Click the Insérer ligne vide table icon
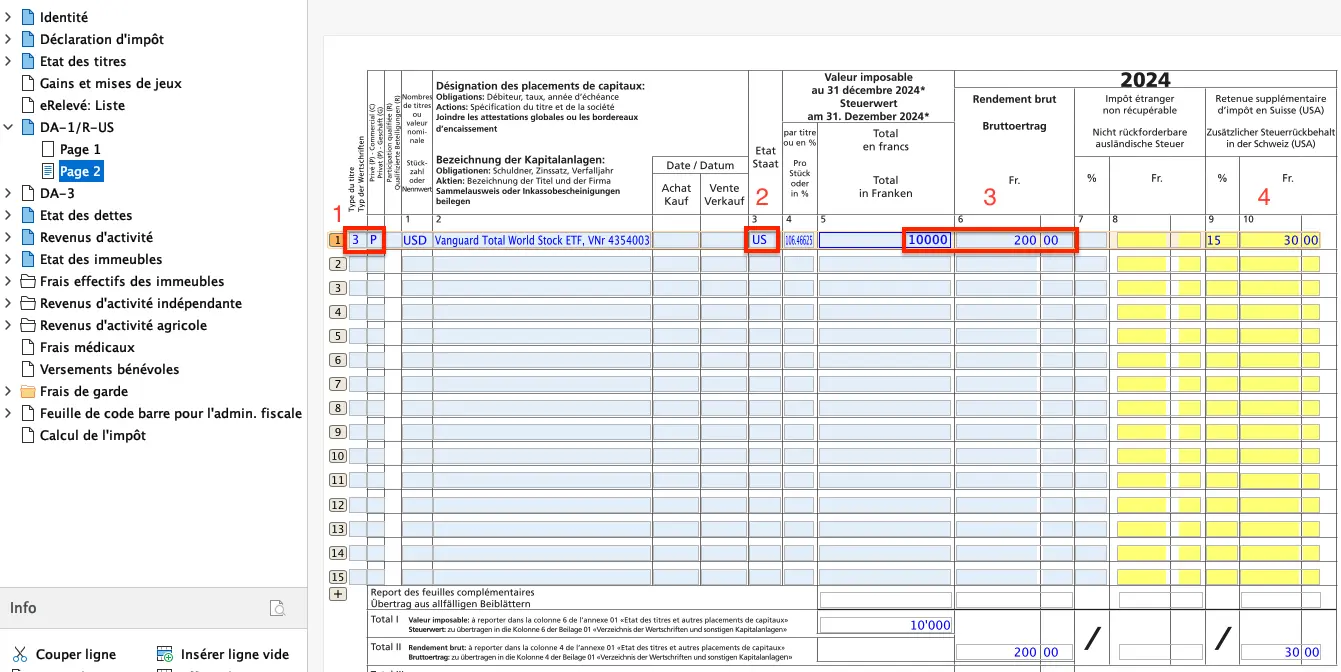Screen dimensions: 1341x672 tap(165, 655)
